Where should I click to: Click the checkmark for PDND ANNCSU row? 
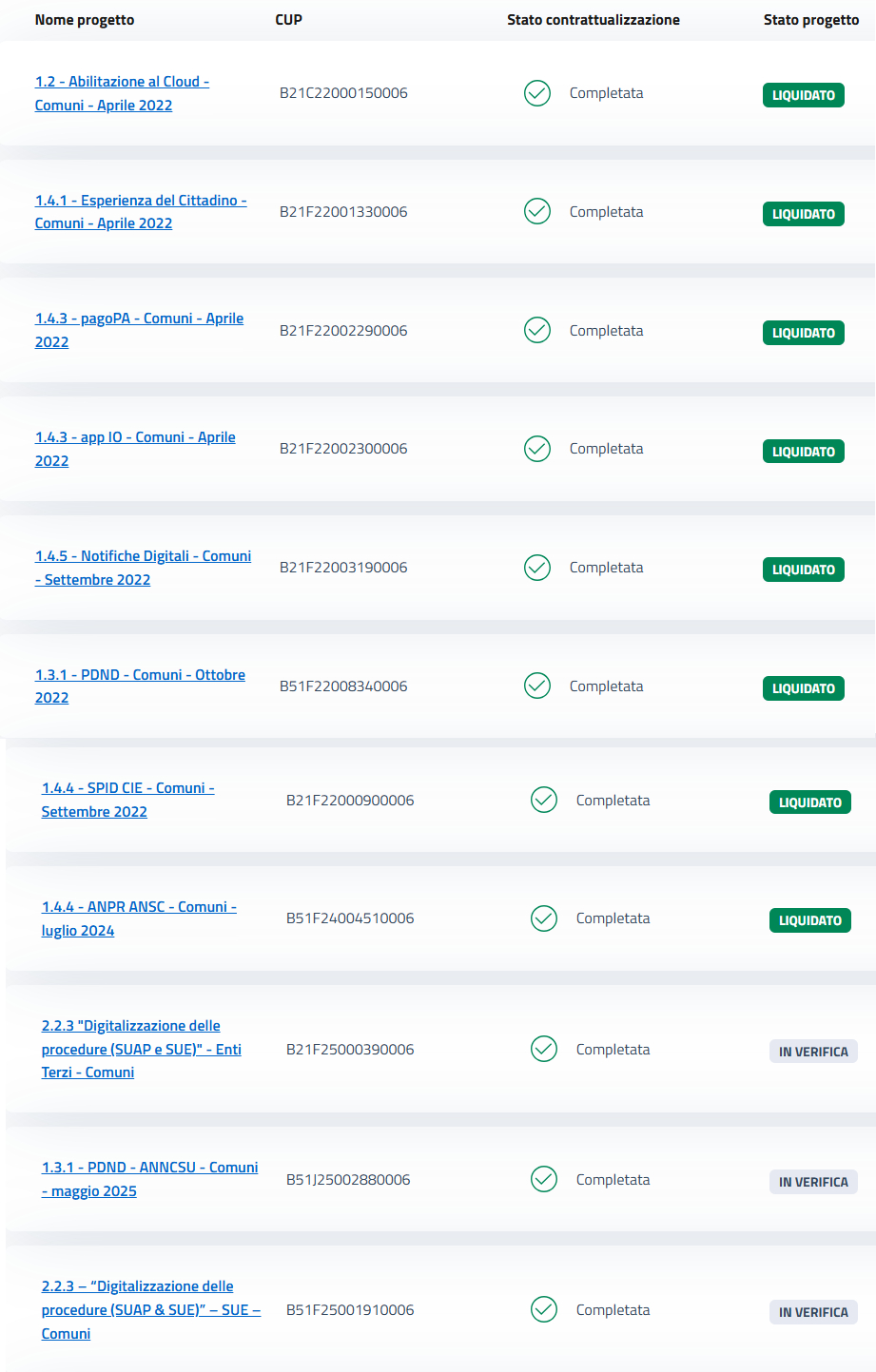[544, 1179]
